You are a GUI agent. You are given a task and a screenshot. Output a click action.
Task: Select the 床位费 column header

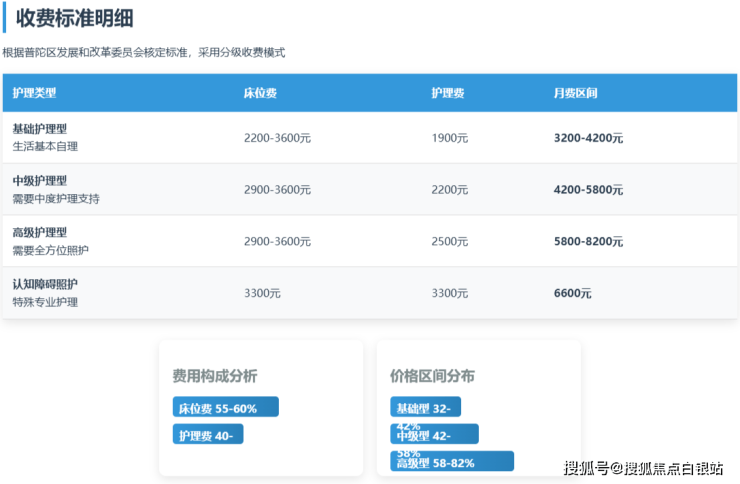tap(260, 93)
